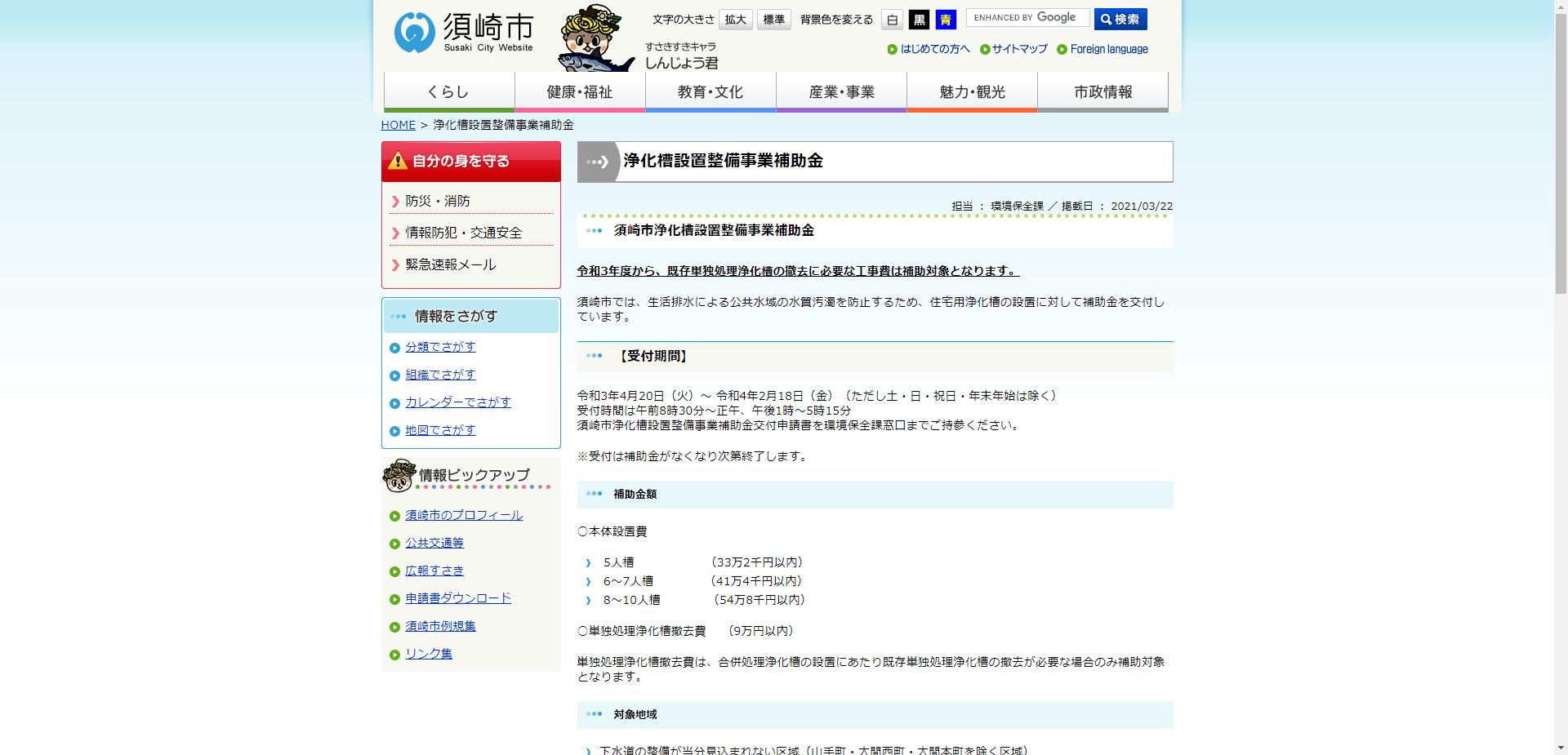Reset text size to 標準
The width and height of the screenshot is (1568, 755).
pos(773,19)
